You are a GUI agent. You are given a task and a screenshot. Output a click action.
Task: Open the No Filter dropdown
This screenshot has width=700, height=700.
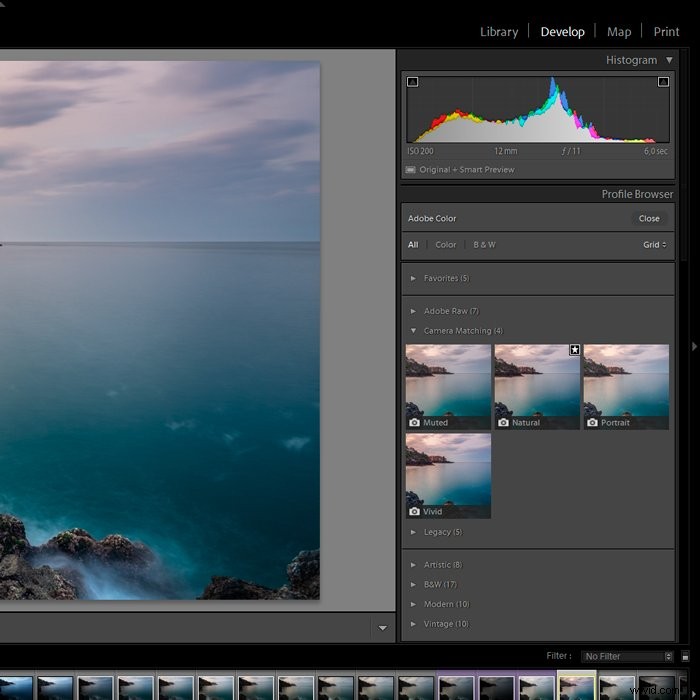(627, 656)
